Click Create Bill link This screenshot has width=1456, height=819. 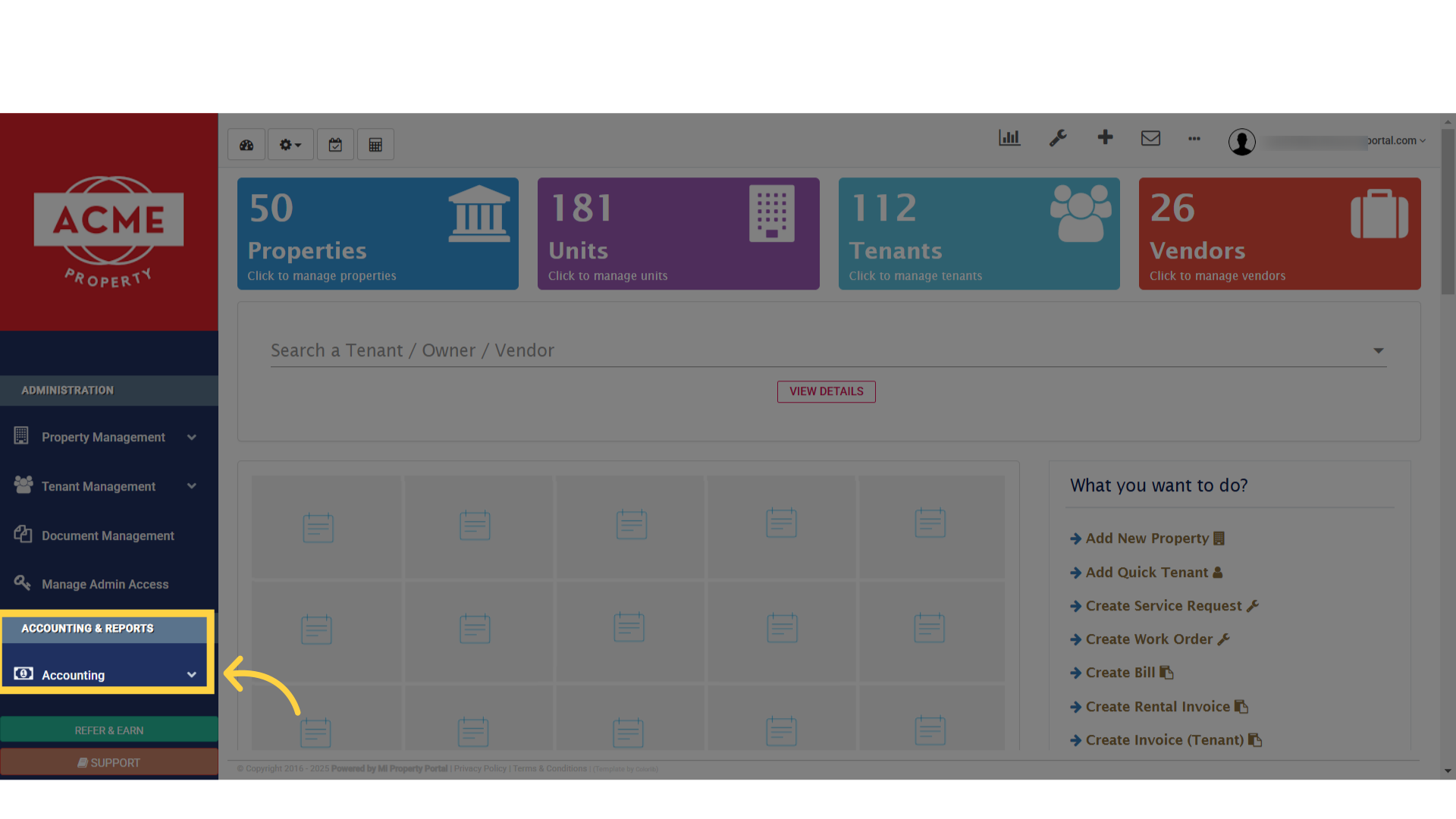click(1122, 673)
